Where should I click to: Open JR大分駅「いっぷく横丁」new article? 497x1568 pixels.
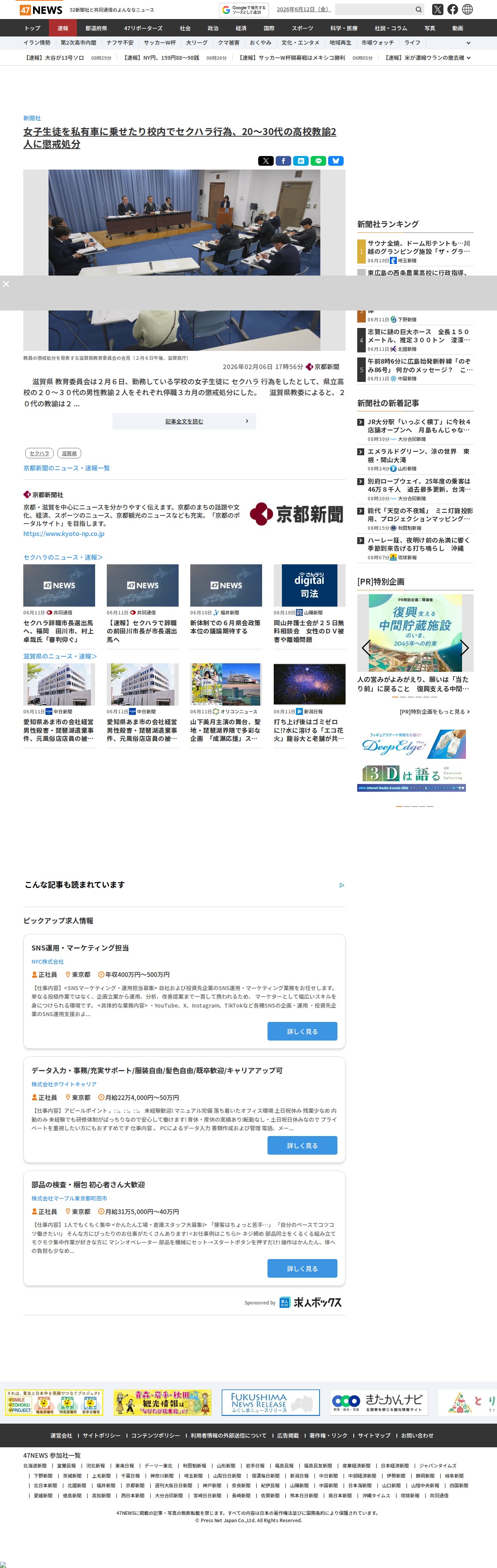419,425
